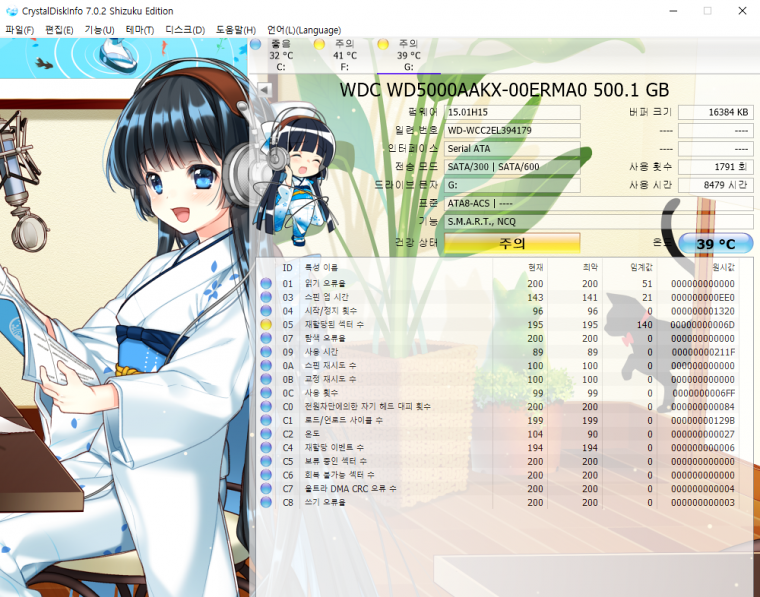
Task: Click the power on count 1791 회
Action: pos(716,167)
